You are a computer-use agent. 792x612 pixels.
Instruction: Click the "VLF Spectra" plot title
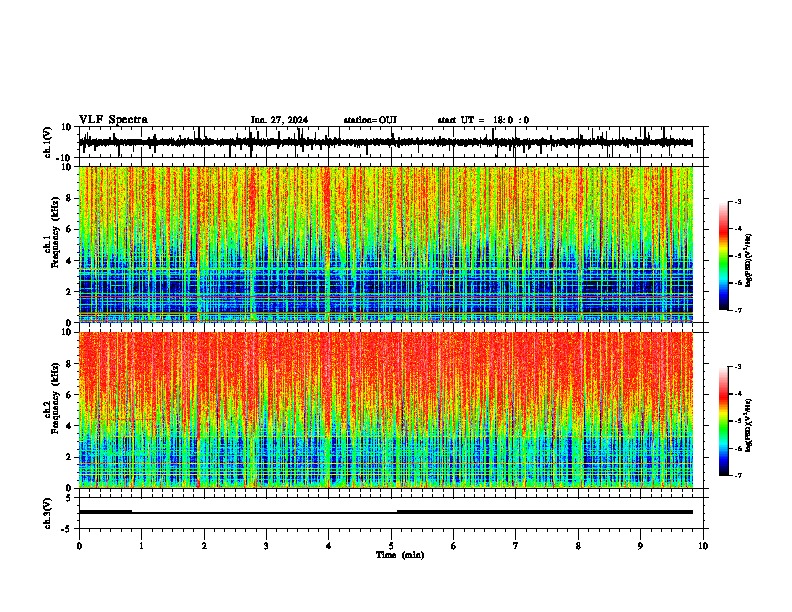(113, 120)
